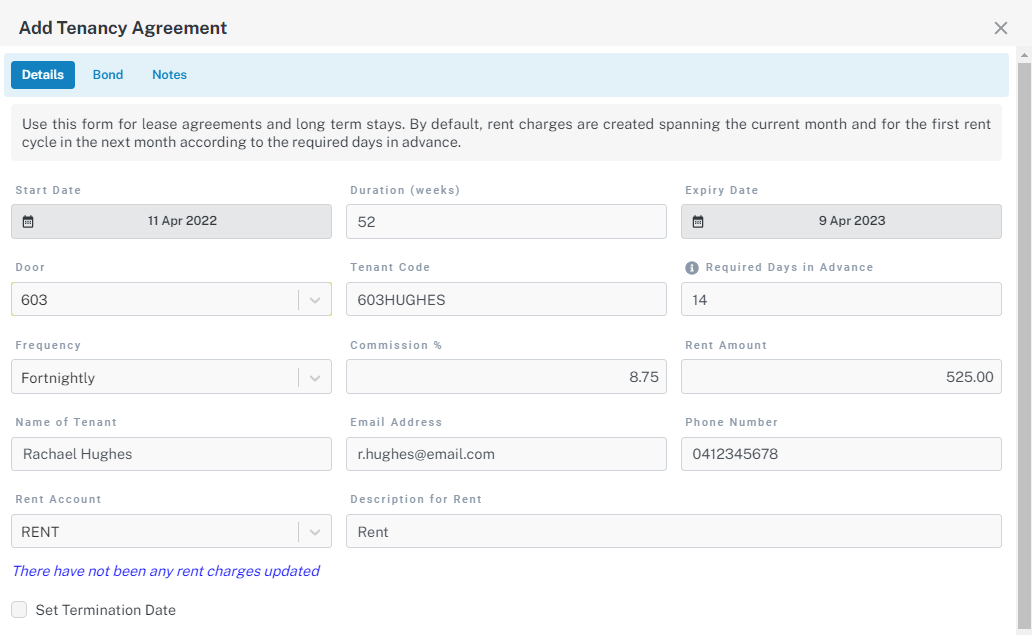Open the Notes tab
The width and height of the screenshot is (1032, 635).
click(169, 75)
